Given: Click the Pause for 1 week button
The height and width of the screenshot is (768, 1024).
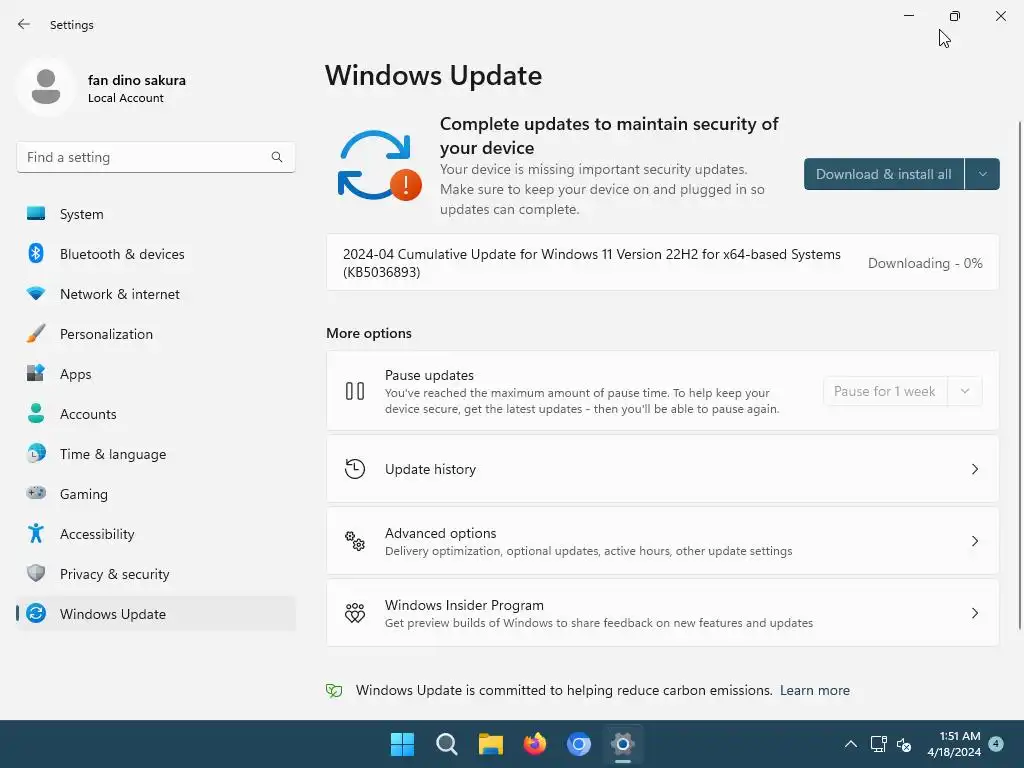Looking at the screenshot, I should coord(885,391).
